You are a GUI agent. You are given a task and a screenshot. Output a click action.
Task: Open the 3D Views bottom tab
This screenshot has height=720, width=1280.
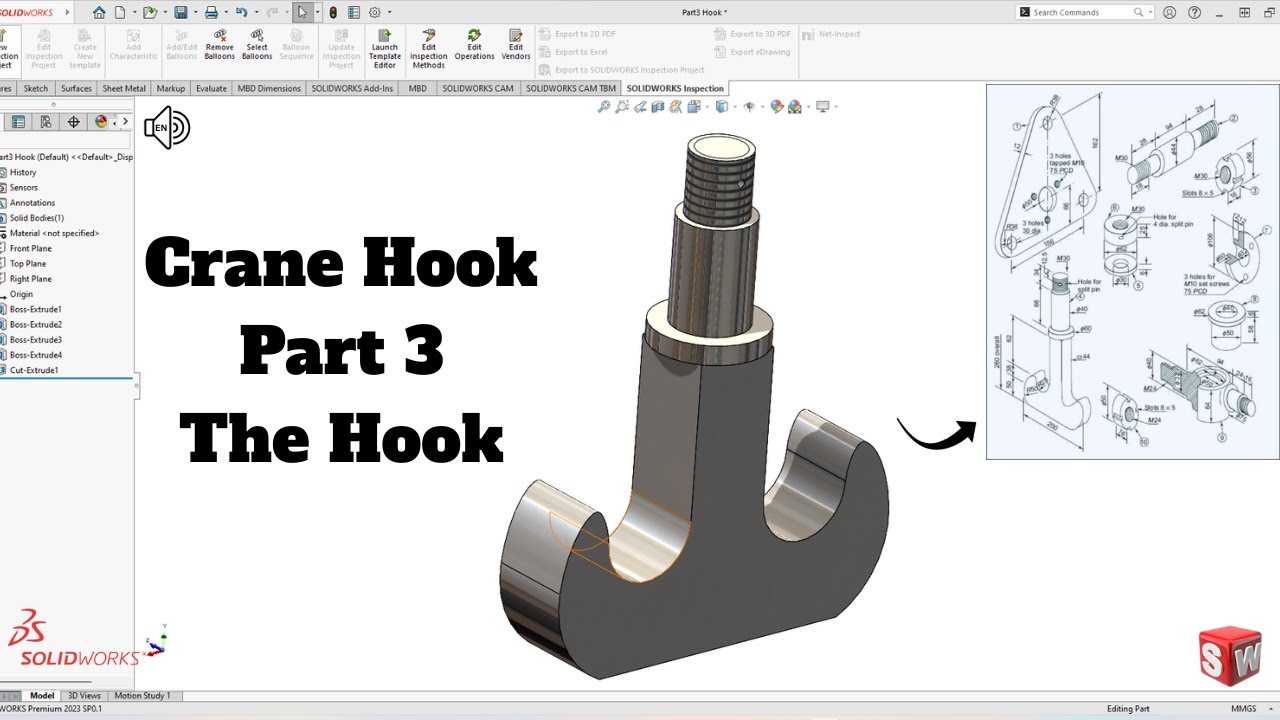84,695
